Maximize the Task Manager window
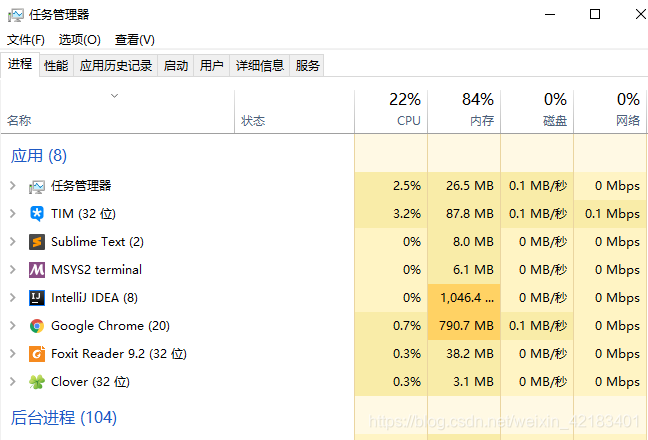The width and height of the screenshot is (648, 440). 595,14
